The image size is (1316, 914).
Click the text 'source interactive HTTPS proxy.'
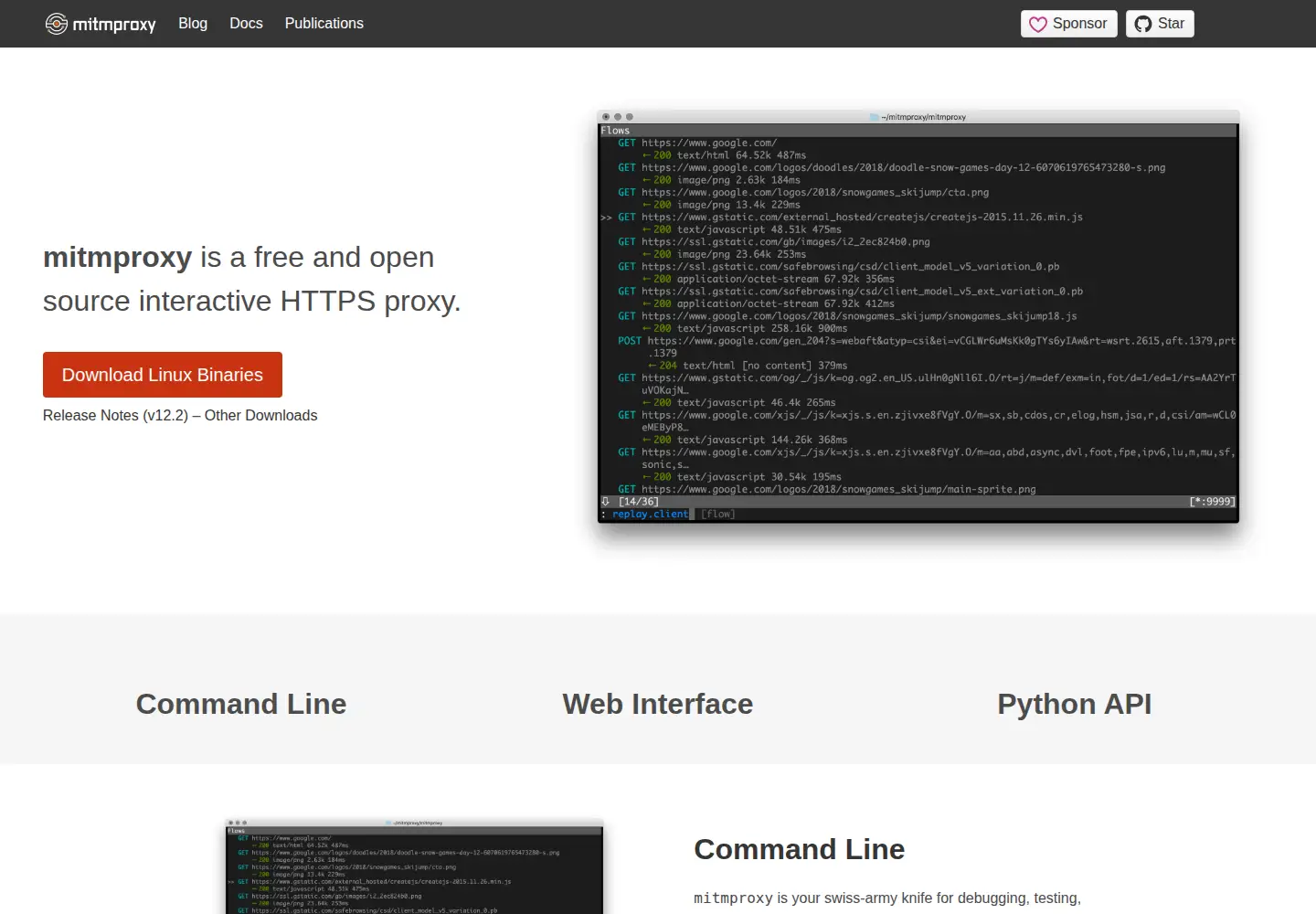[x=252, y=302]
